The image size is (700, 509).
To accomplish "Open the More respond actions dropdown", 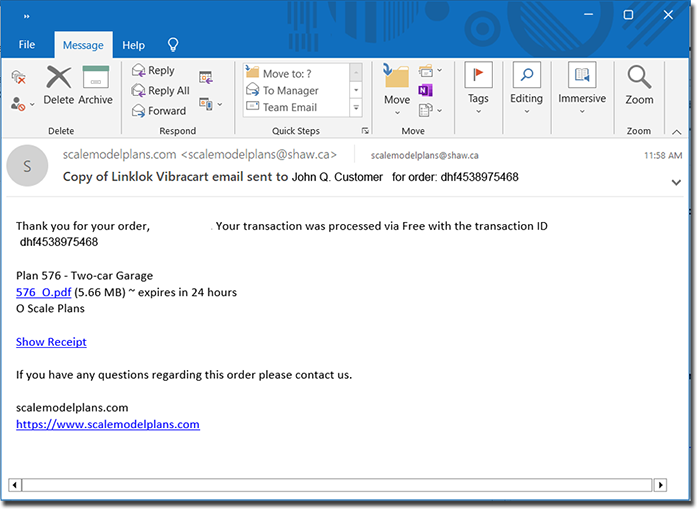I will pyautogui.click(x=210, y=104).
